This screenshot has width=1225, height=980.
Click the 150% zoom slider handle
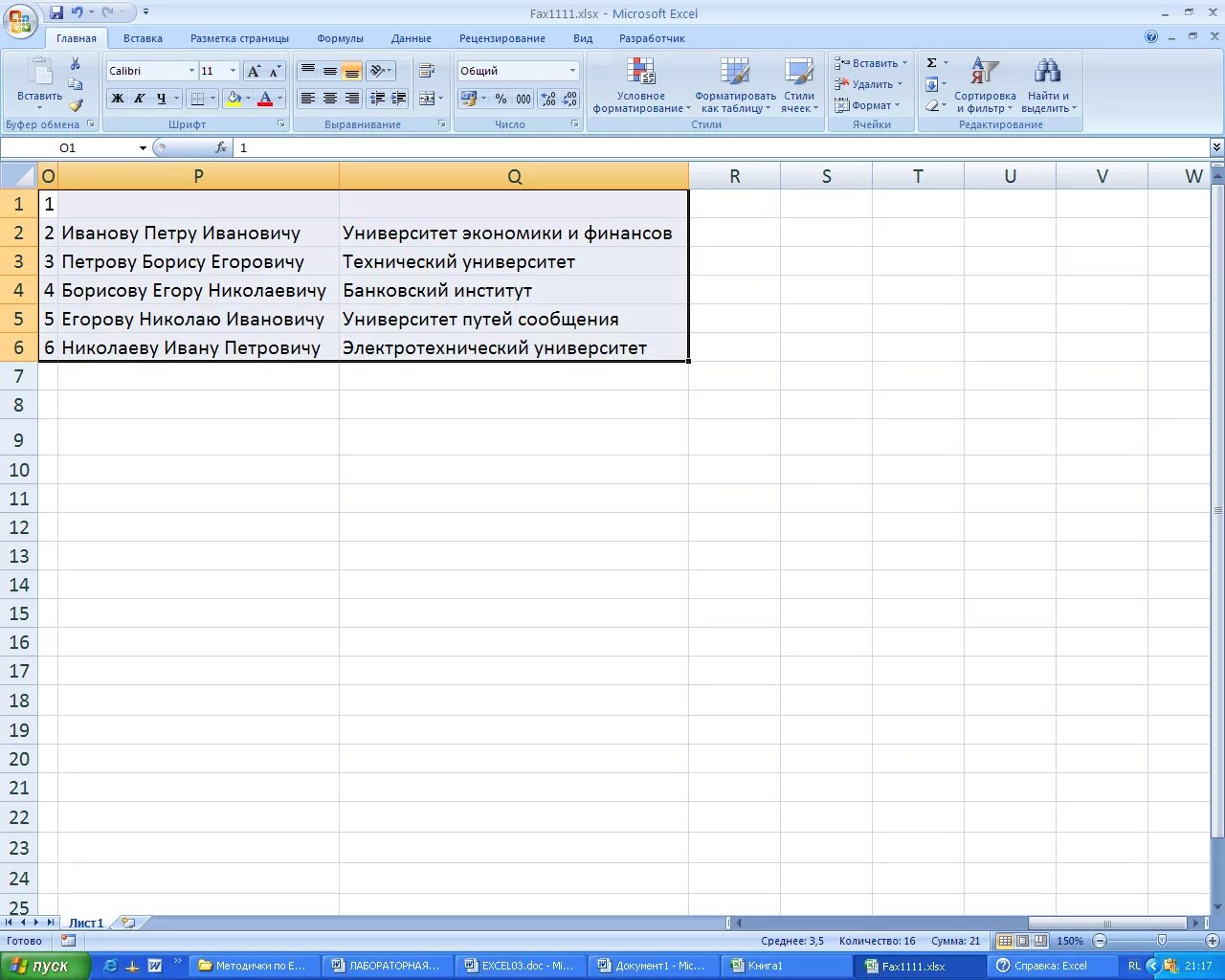1162,941
